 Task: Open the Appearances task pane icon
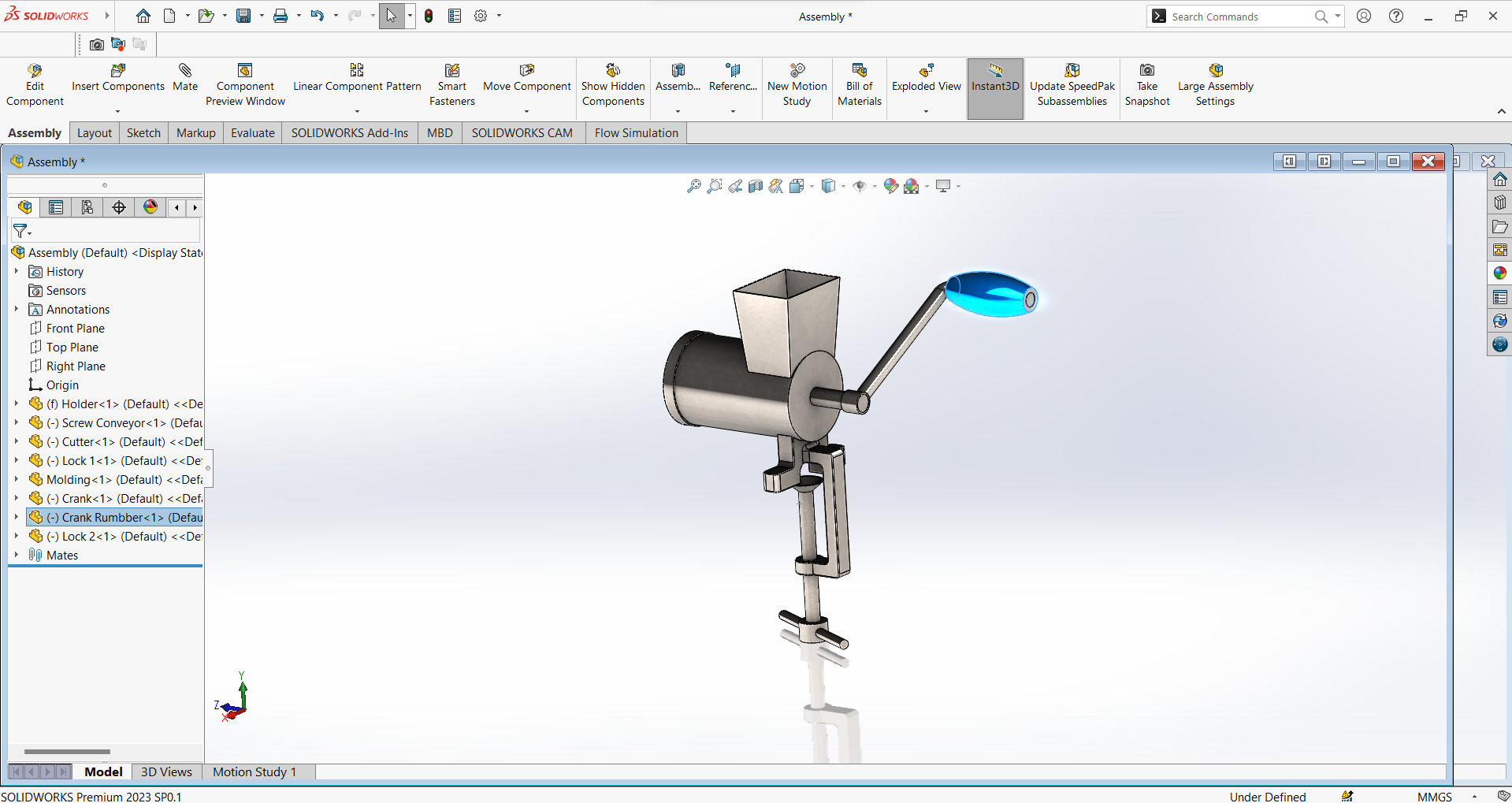1500,273
